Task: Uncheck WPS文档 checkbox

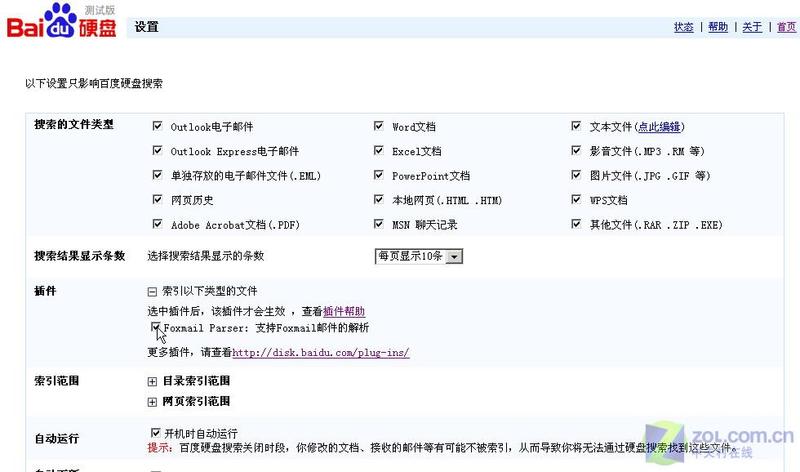Action: [576, 199]
